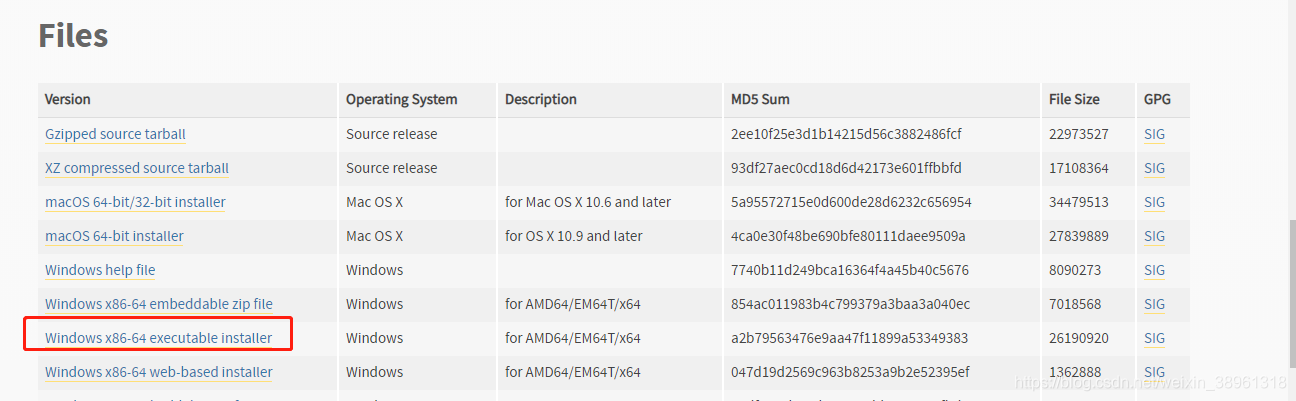Screen dimensions: 1296x401
Task: Select 'Source release' in XZ tarball row
Action: pos(392,168)
